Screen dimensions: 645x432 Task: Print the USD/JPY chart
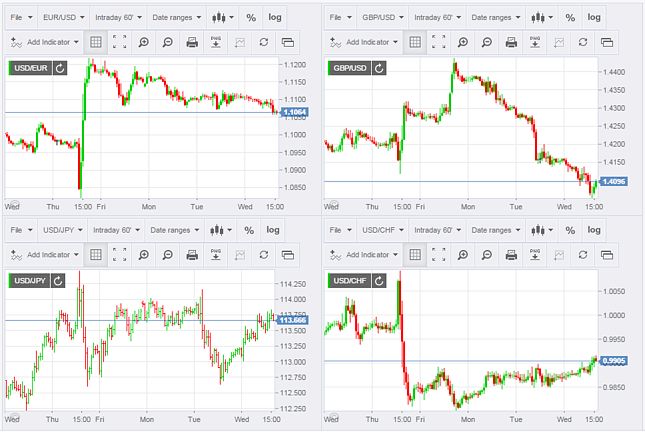pyautogui.click(x=191, y=254)
